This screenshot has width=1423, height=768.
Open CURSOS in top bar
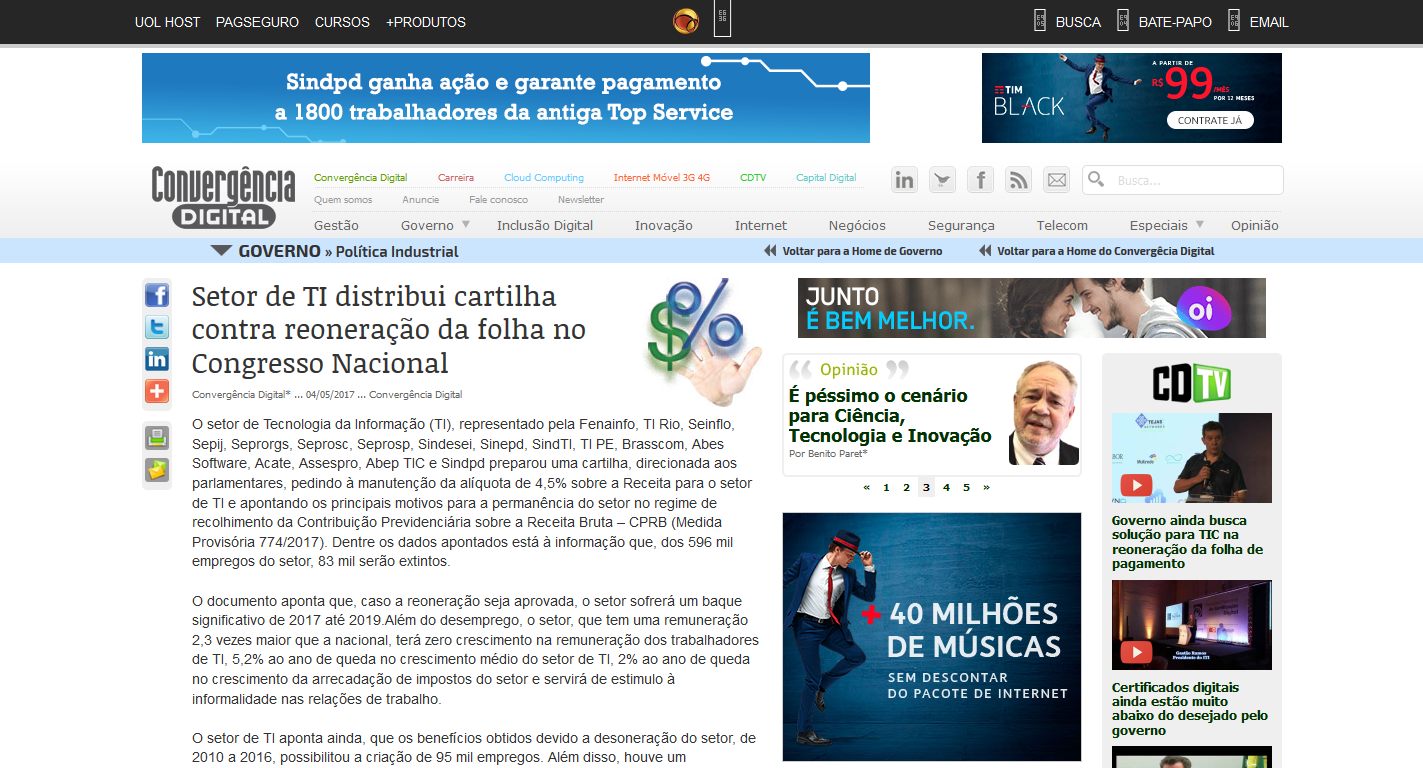coord(342,22)
